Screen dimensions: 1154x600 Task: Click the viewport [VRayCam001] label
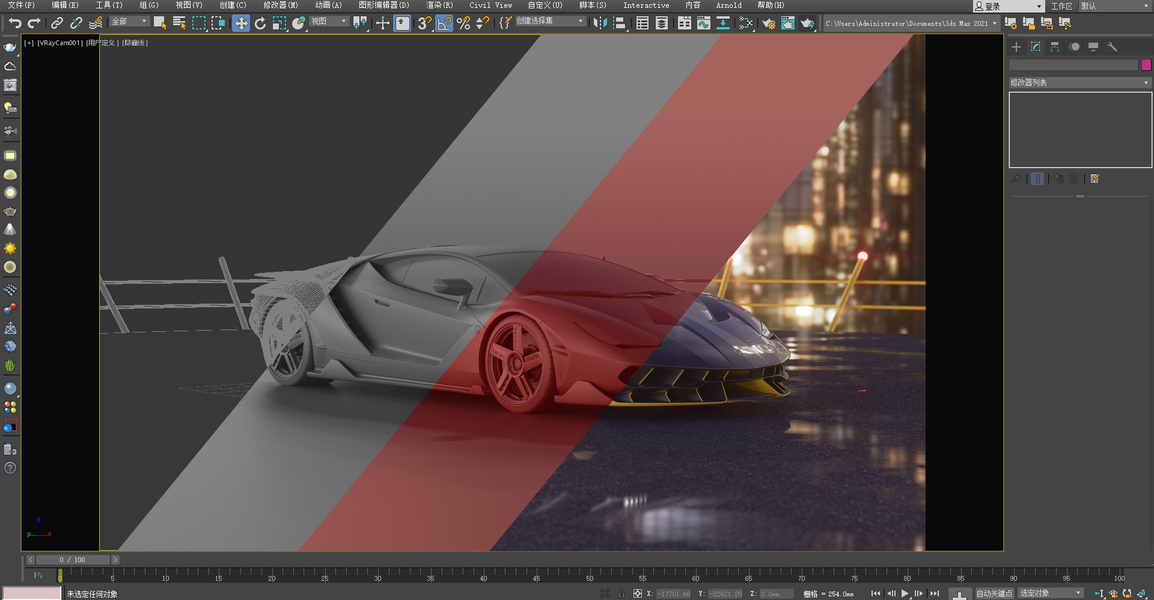pyautogui.click(x=59, y=43)
